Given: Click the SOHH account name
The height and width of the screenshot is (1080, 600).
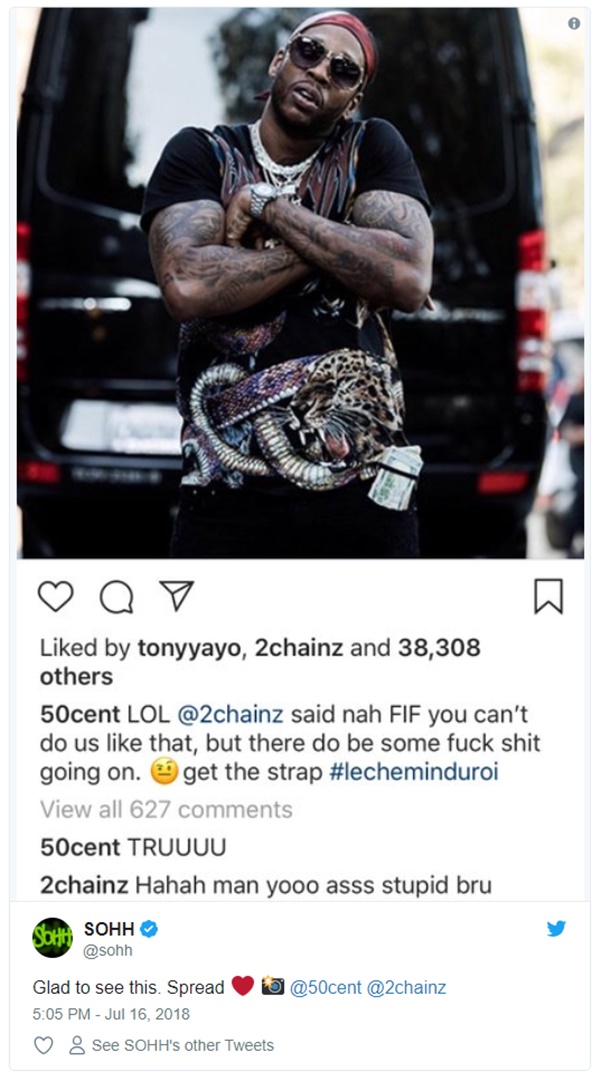Looking at the screenshot, I should coord(109,929).
